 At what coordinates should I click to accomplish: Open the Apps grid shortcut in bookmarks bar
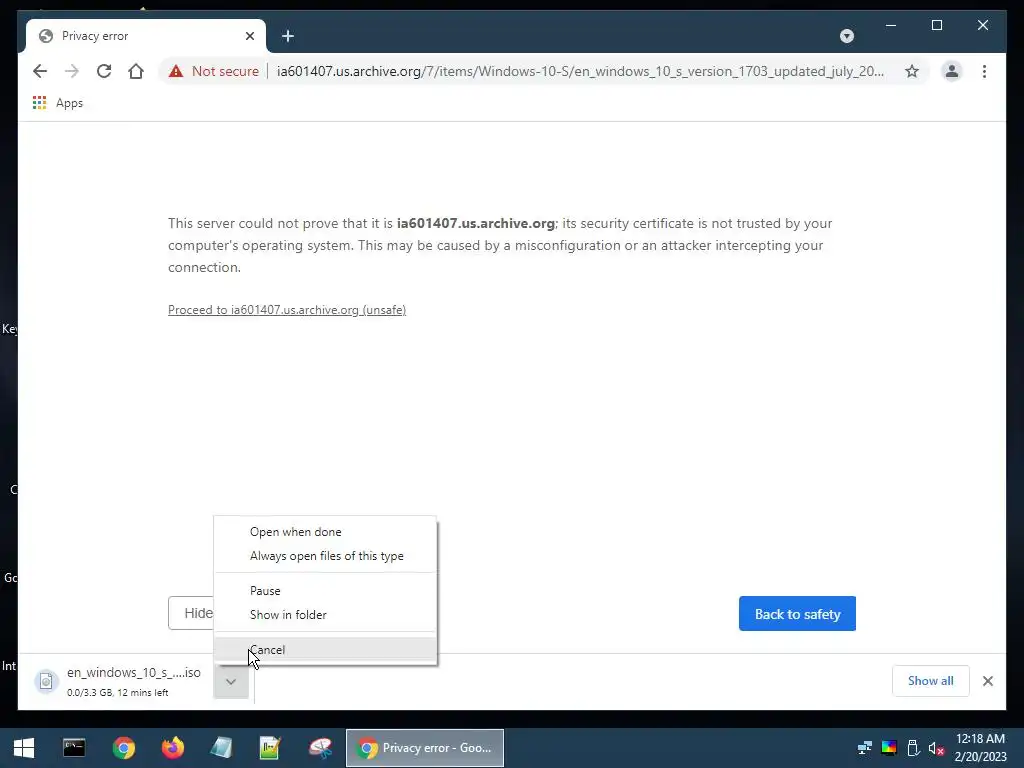pyautogui.click(x=39, y=103)
